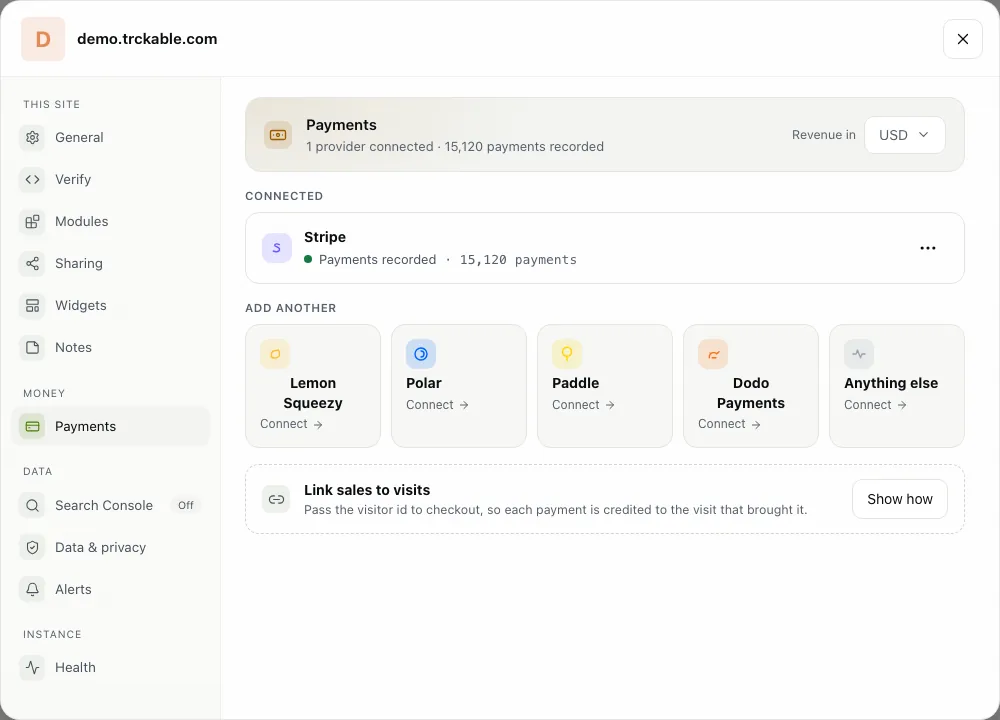Image resolution: width=1000 pixels, height=720 pixels.
Task: Click the Dodo Payments logo icon
Action: (713, 354)
